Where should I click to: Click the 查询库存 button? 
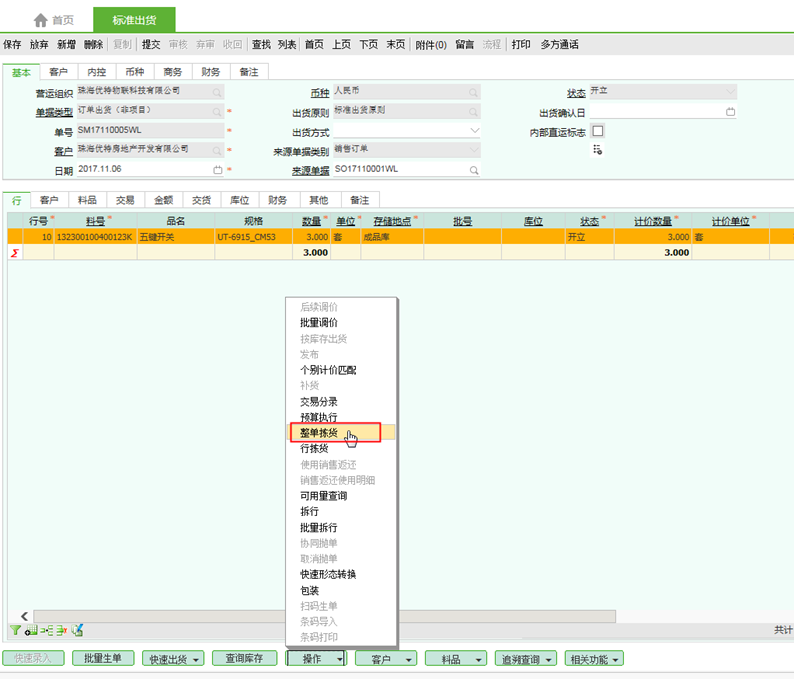tap(244, 659)
